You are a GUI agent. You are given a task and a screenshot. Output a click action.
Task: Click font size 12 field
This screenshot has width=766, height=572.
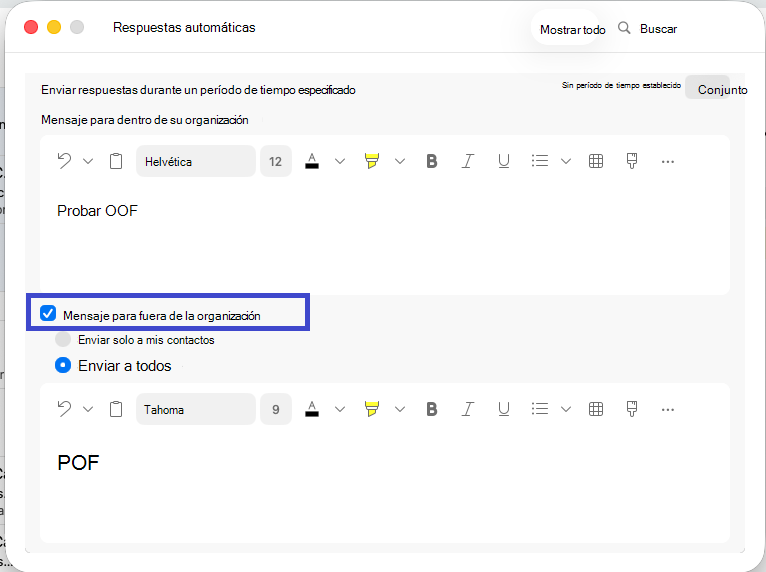276,161
